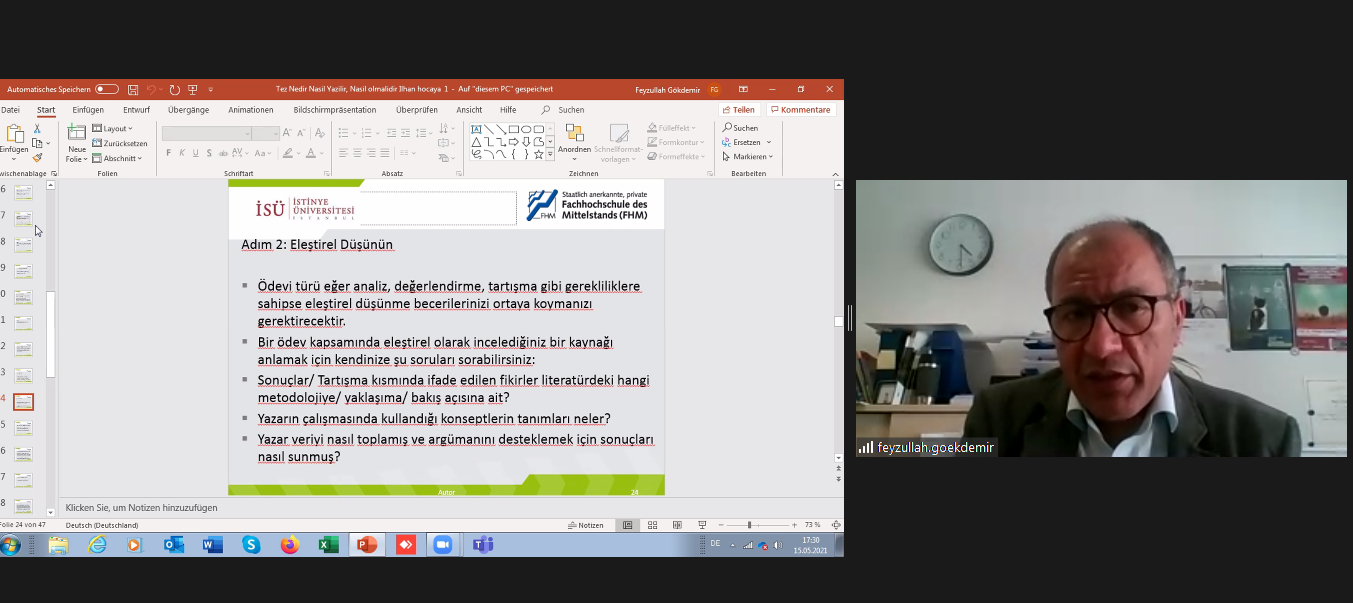Expand the Layout dropdown

[112, 129]
